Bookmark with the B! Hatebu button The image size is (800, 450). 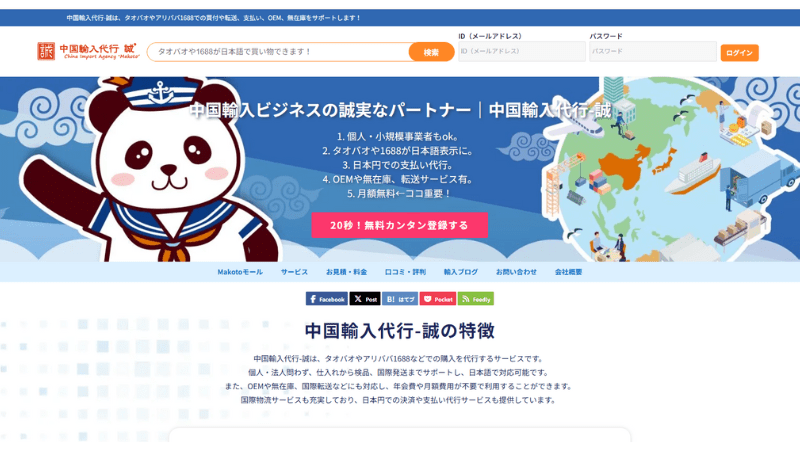400,299
